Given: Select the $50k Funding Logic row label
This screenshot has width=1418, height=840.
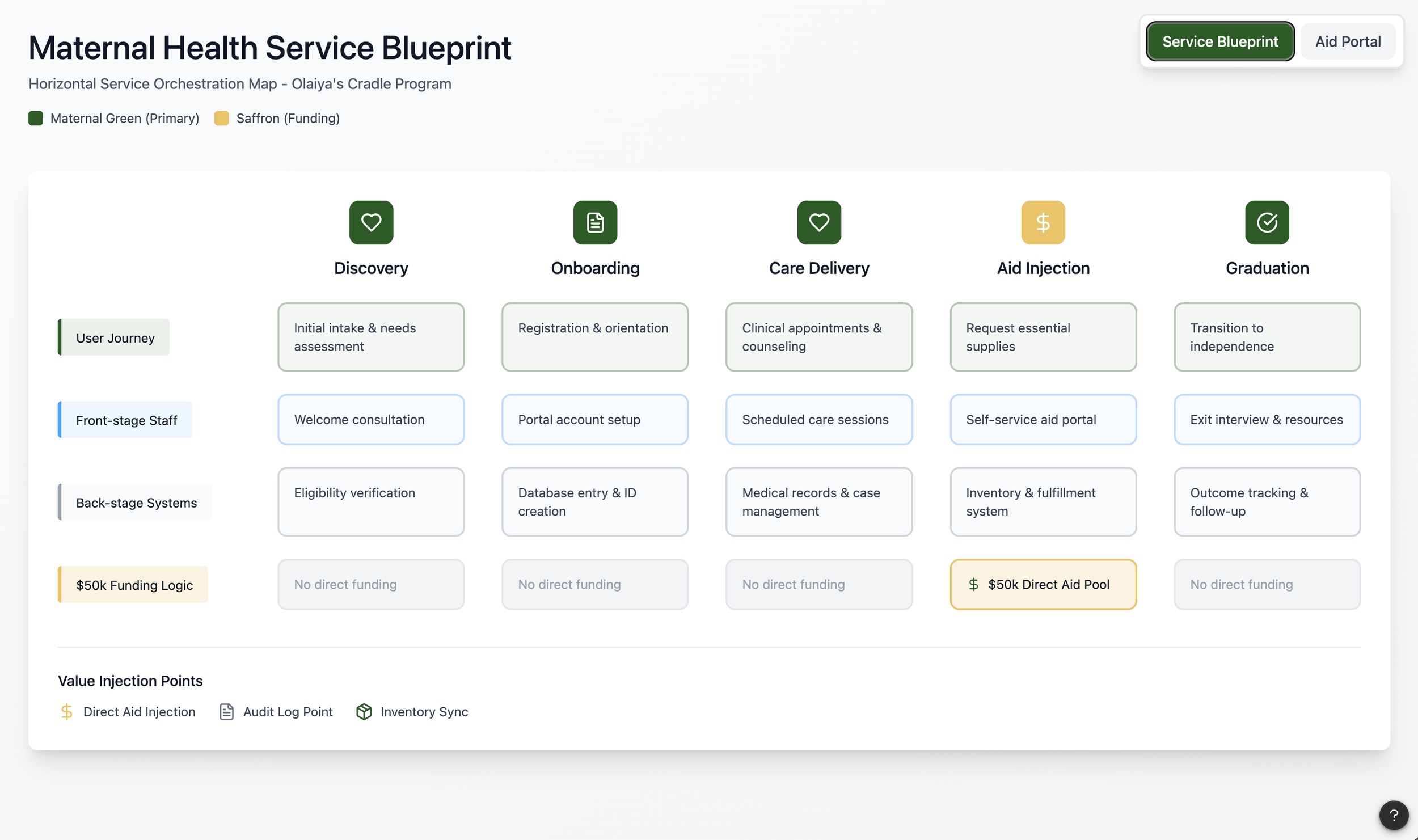Looking at the screenshot, I should point(134,585).
